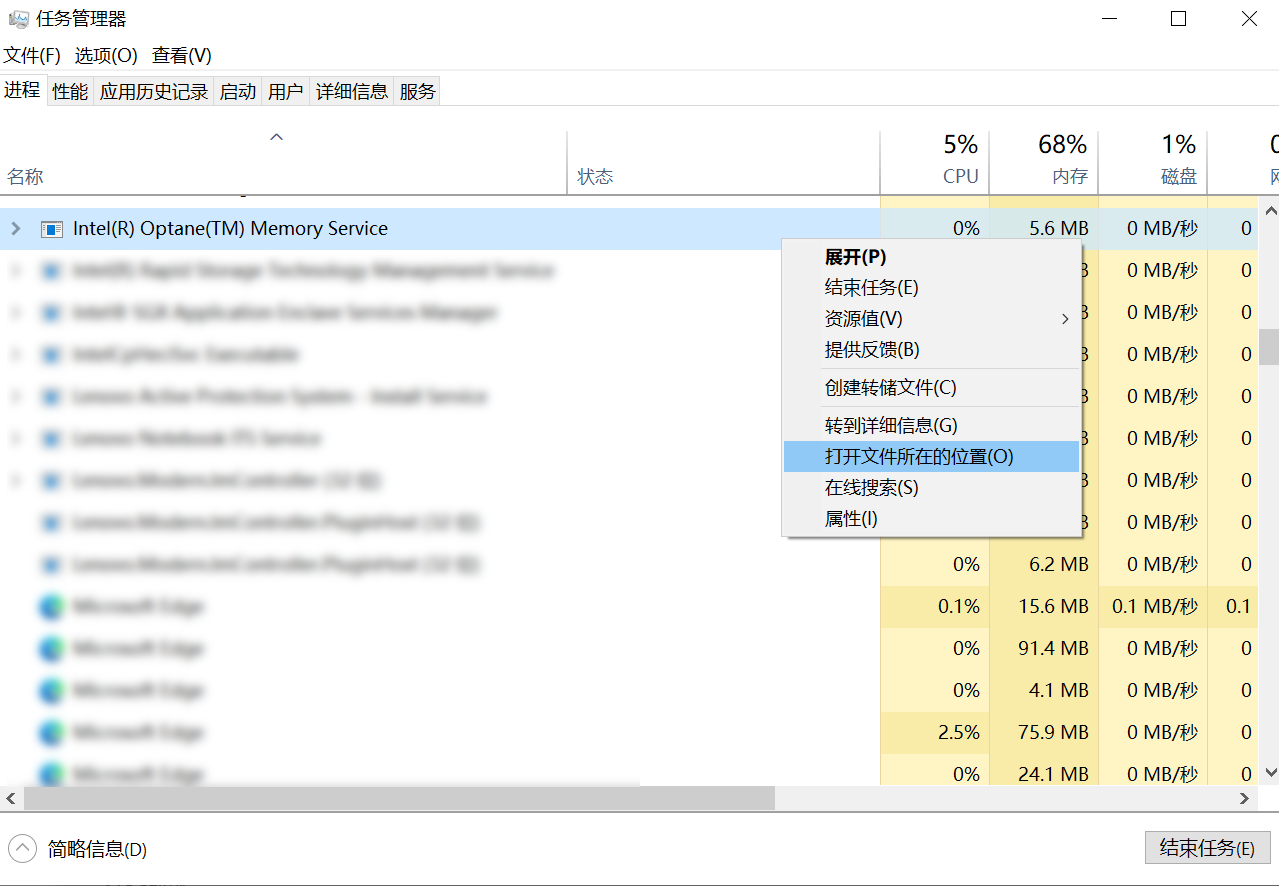Switch to the 用户 tab

[x=286, y=91]
